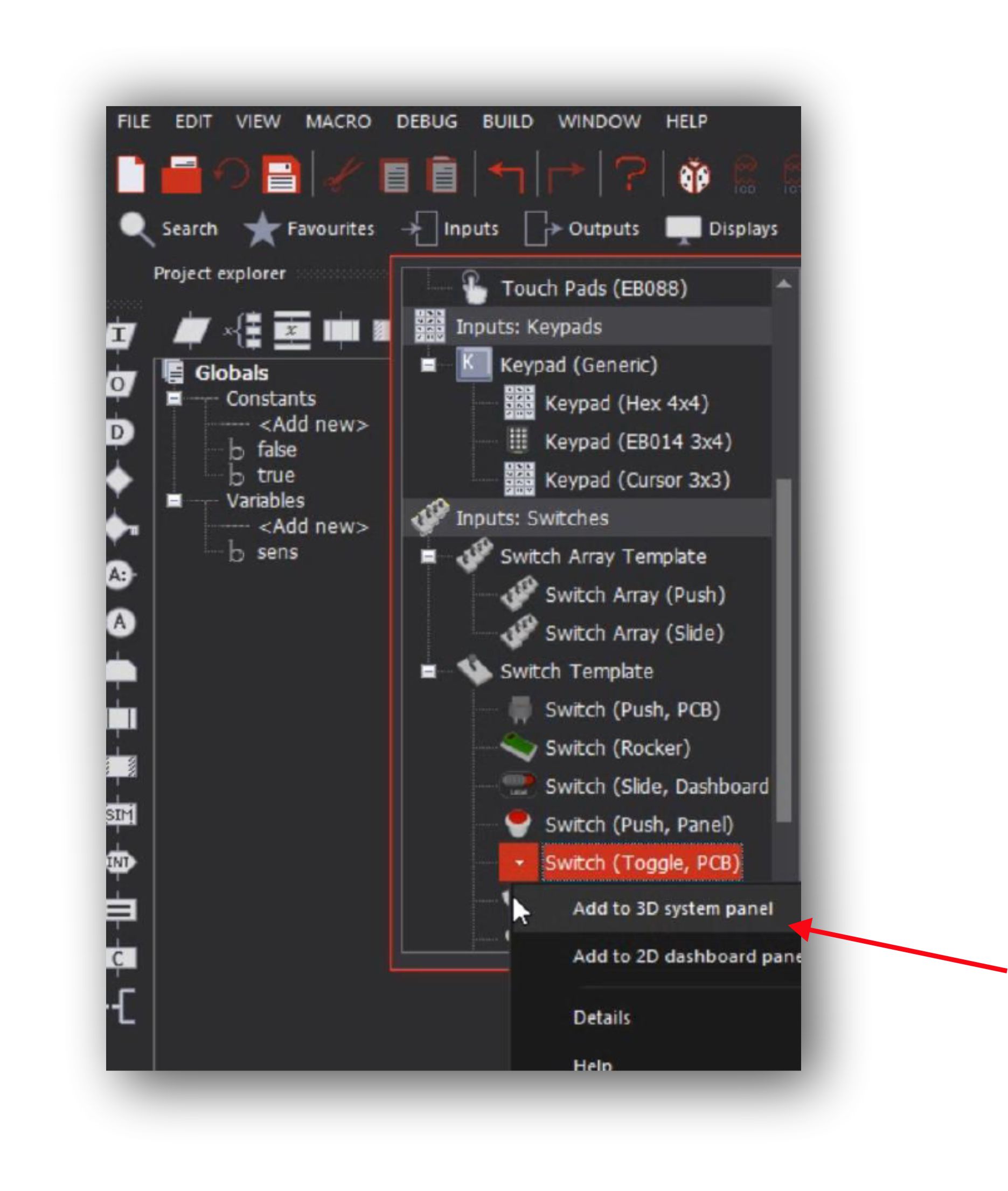Open the Favourites star category
The height and width of the screenshot is (1191, 1008).
tap(309, 229)
